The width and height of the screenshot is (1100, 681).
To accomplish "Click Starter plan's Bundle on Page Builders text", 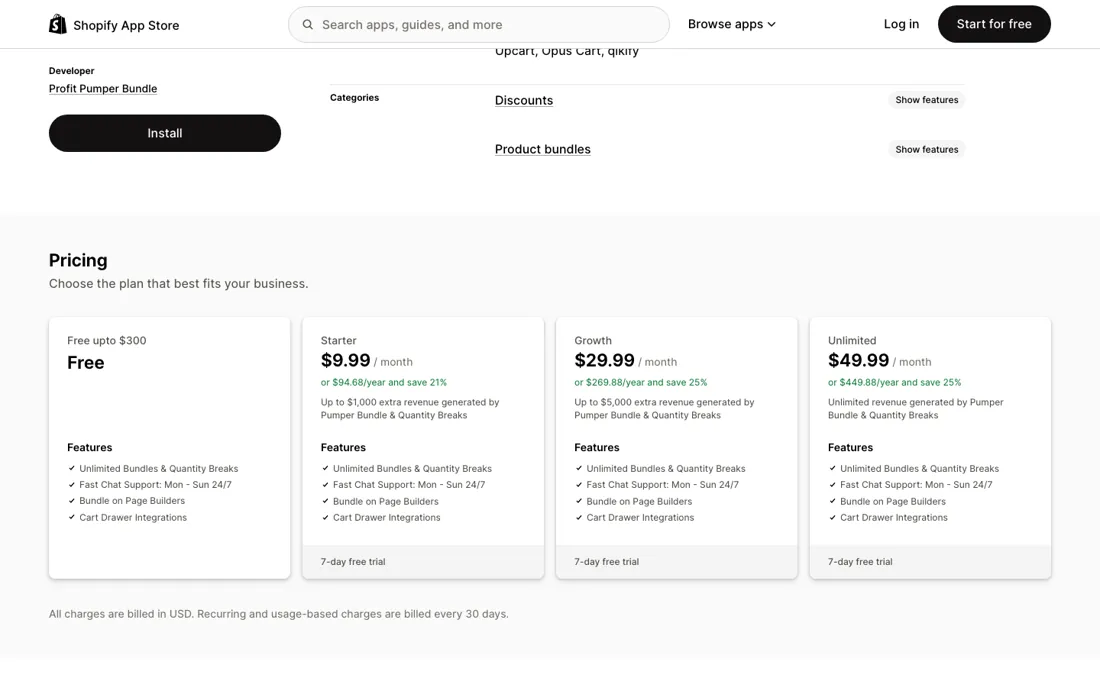I will coord(385,501).
